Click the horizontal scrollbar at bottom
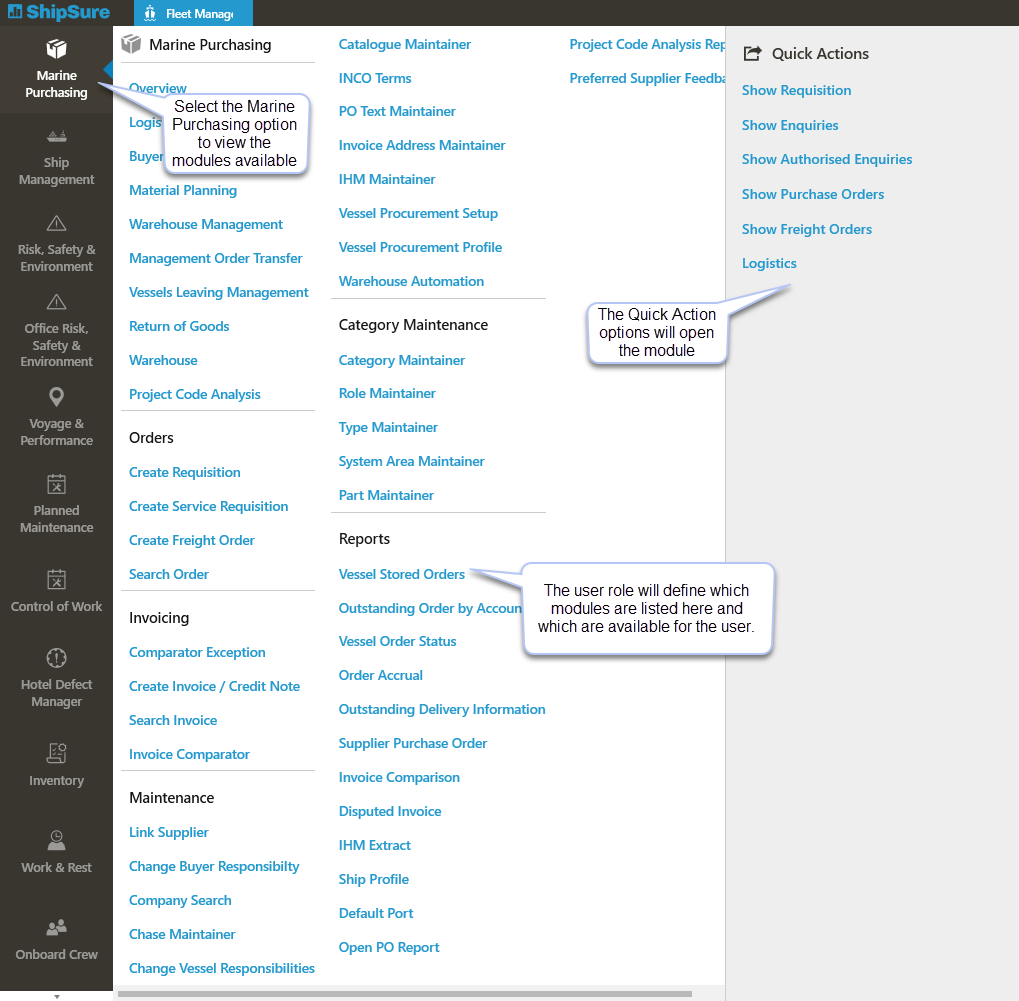 click(x=404, y=994)
